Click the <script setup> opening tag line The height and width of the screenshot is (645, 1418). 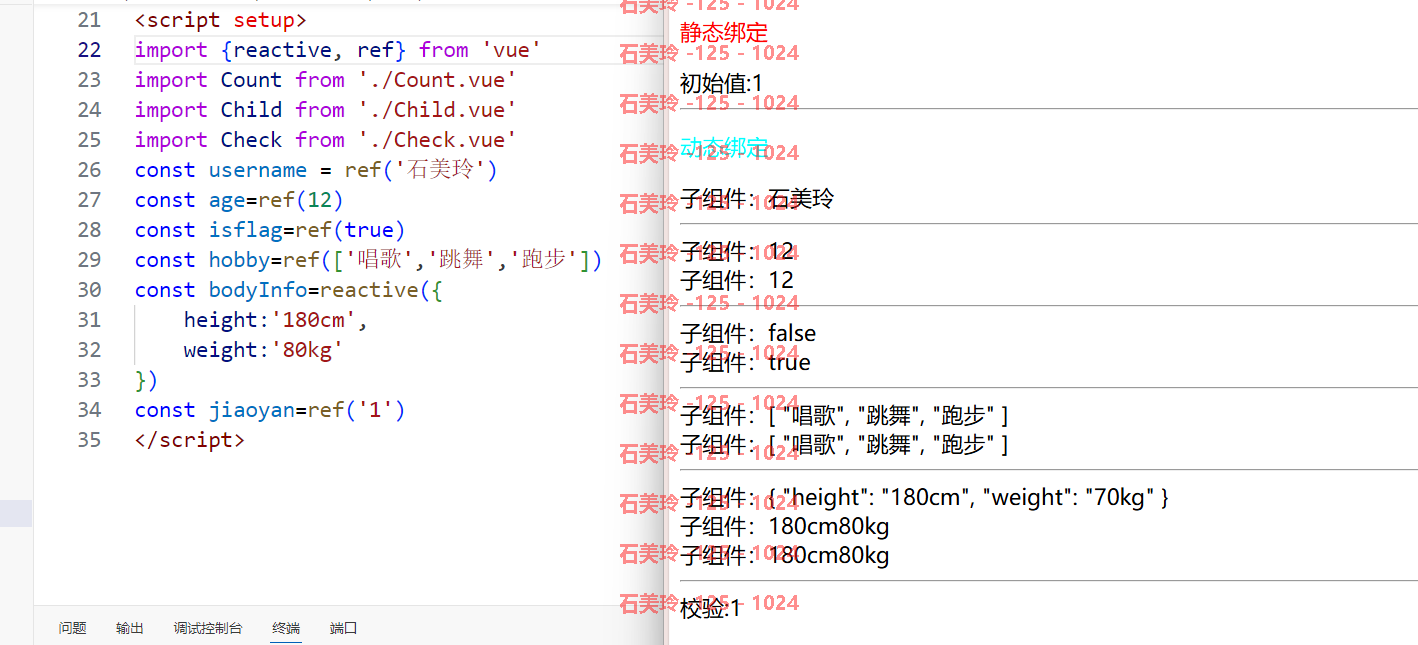coord(221,20)
